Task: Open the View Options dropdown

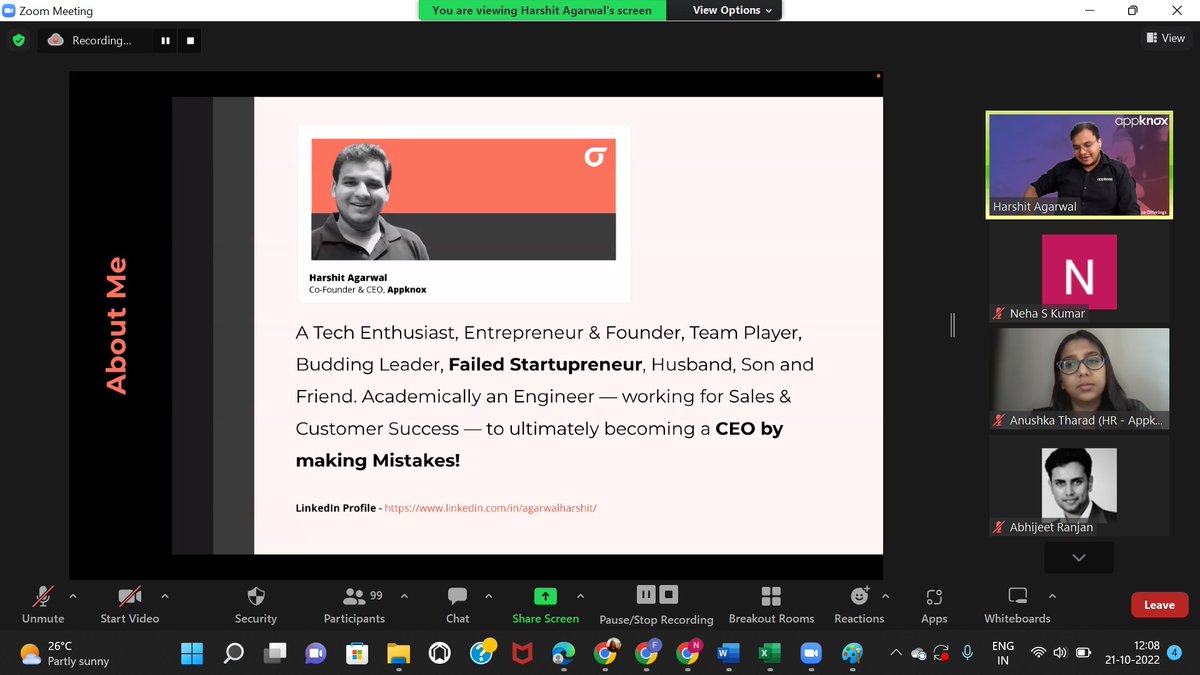Action: point(732,10)
